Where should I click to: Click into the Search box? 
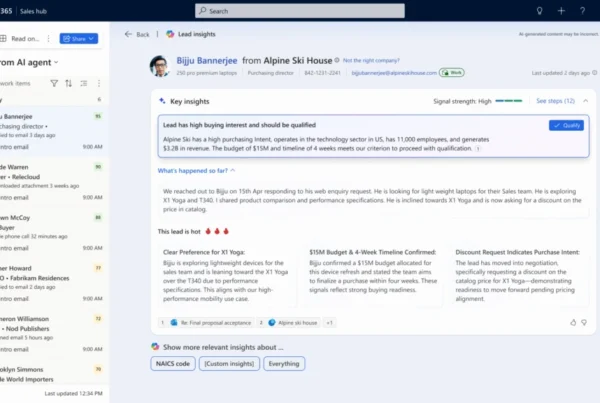coord(300,11)
